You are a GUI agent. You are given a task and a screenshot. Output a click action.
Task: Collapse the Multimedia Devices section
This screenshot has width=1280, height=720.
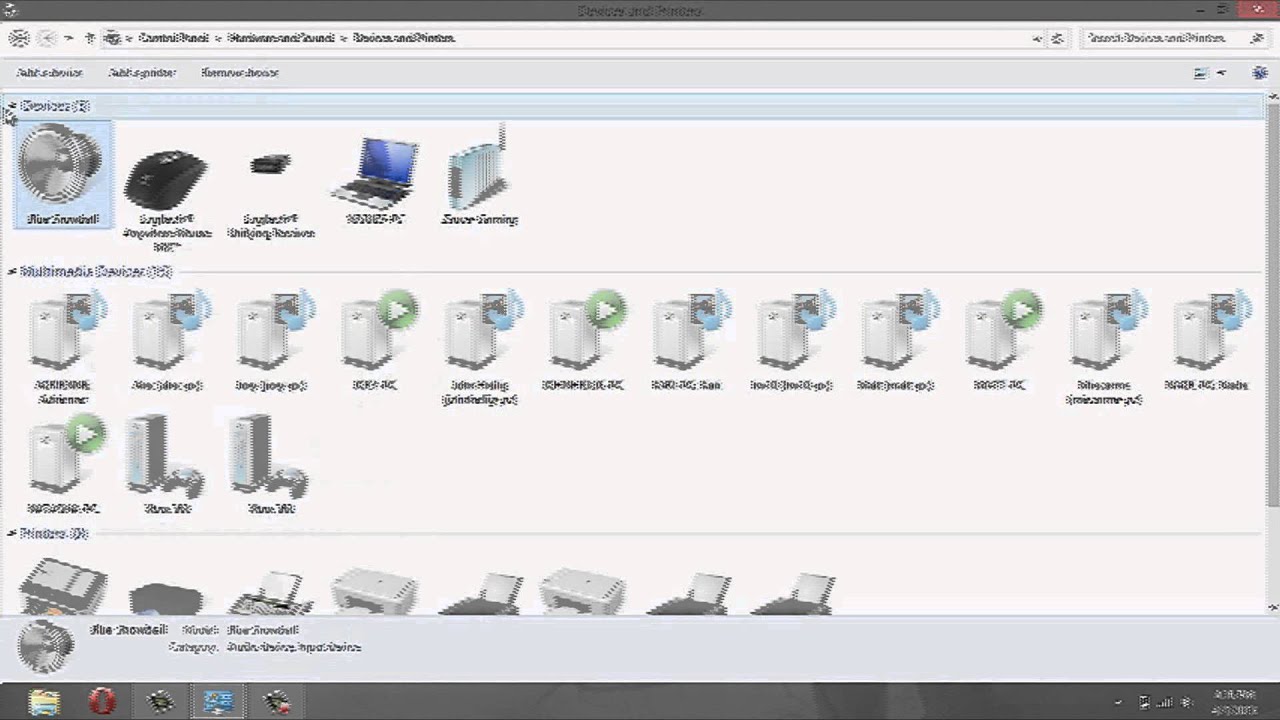point(12,271)
